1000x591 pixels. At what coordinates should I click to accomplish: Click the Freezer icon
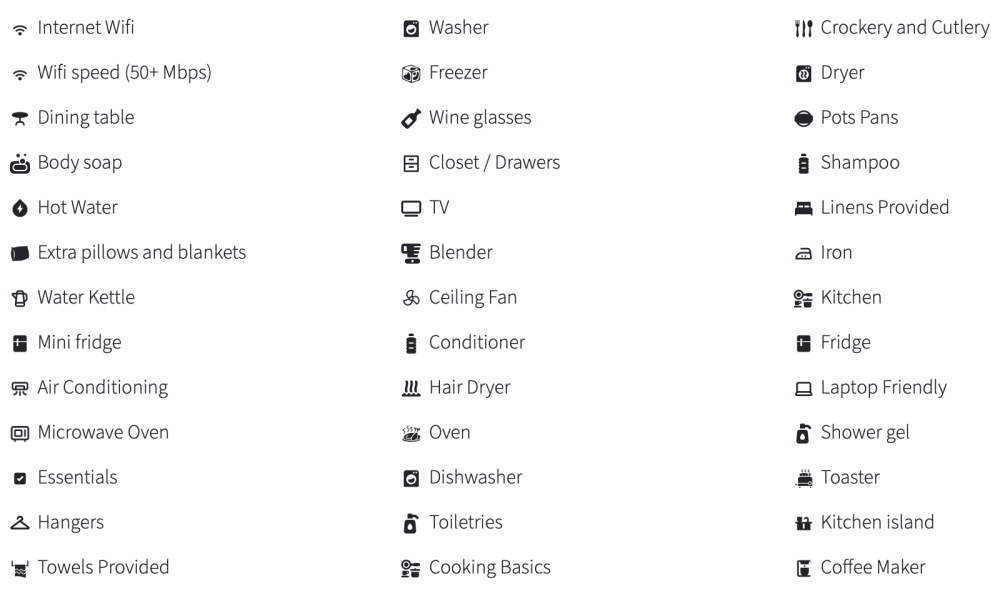(x=410, y=72)
